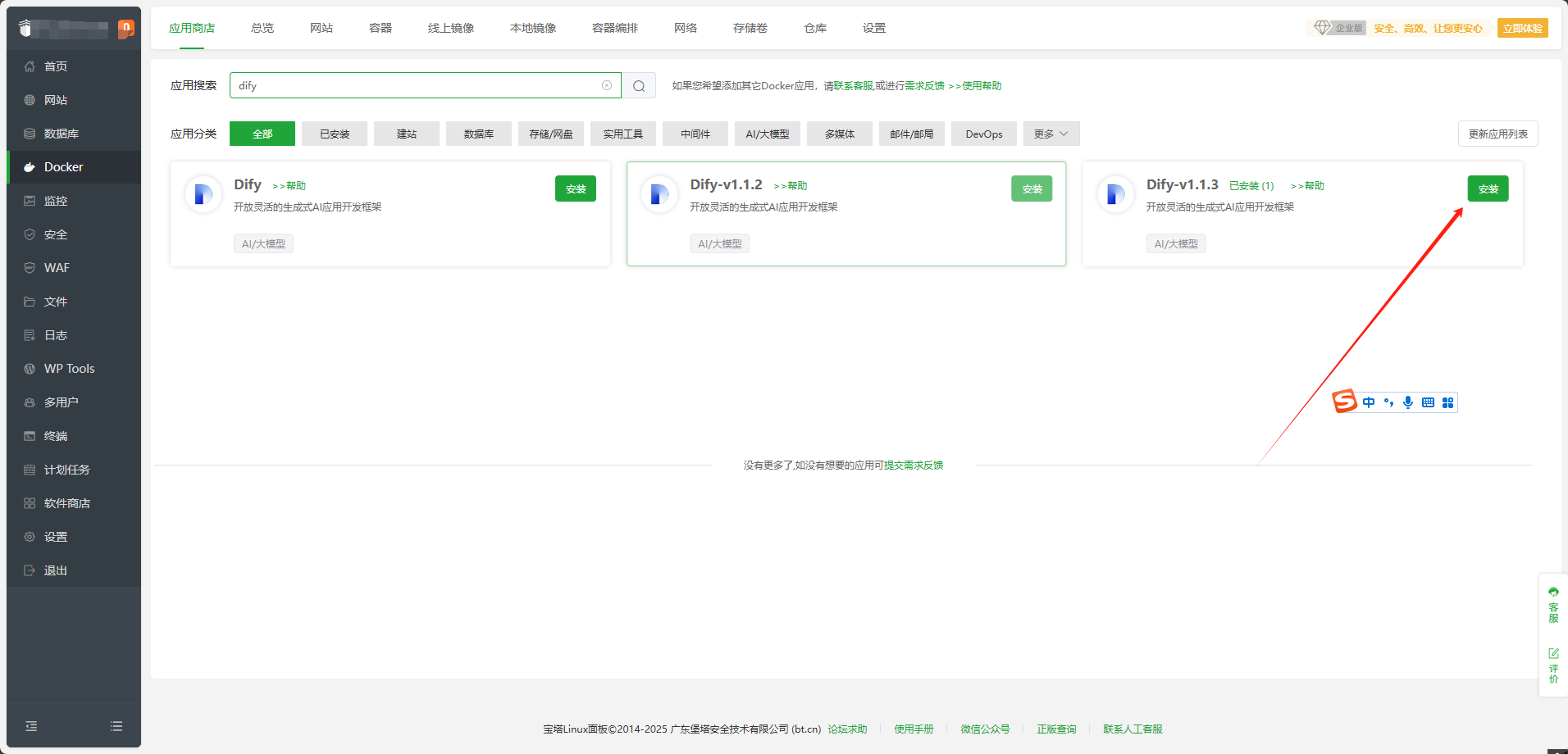Open the 计划任务 schedule icon
Viewport: 1568px width, 754px height.
(x=30, y=470)
